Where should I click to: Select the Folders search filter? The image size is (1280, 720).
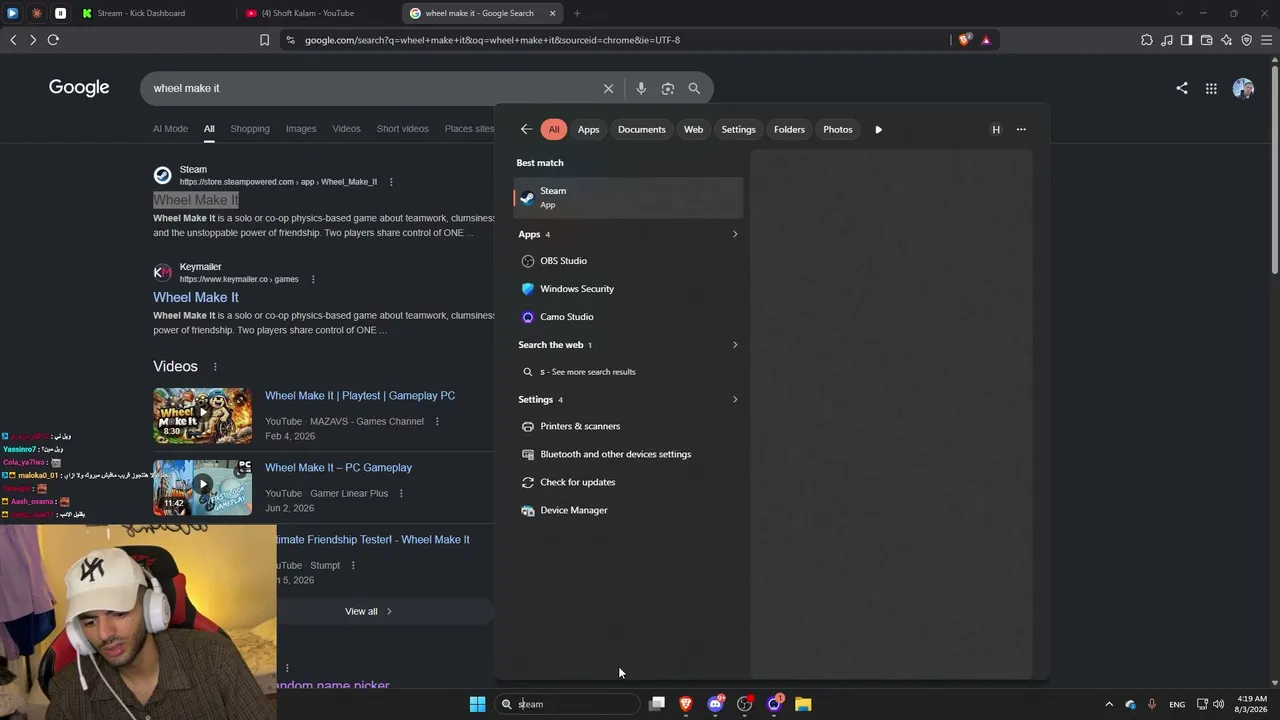click(789, 129)
